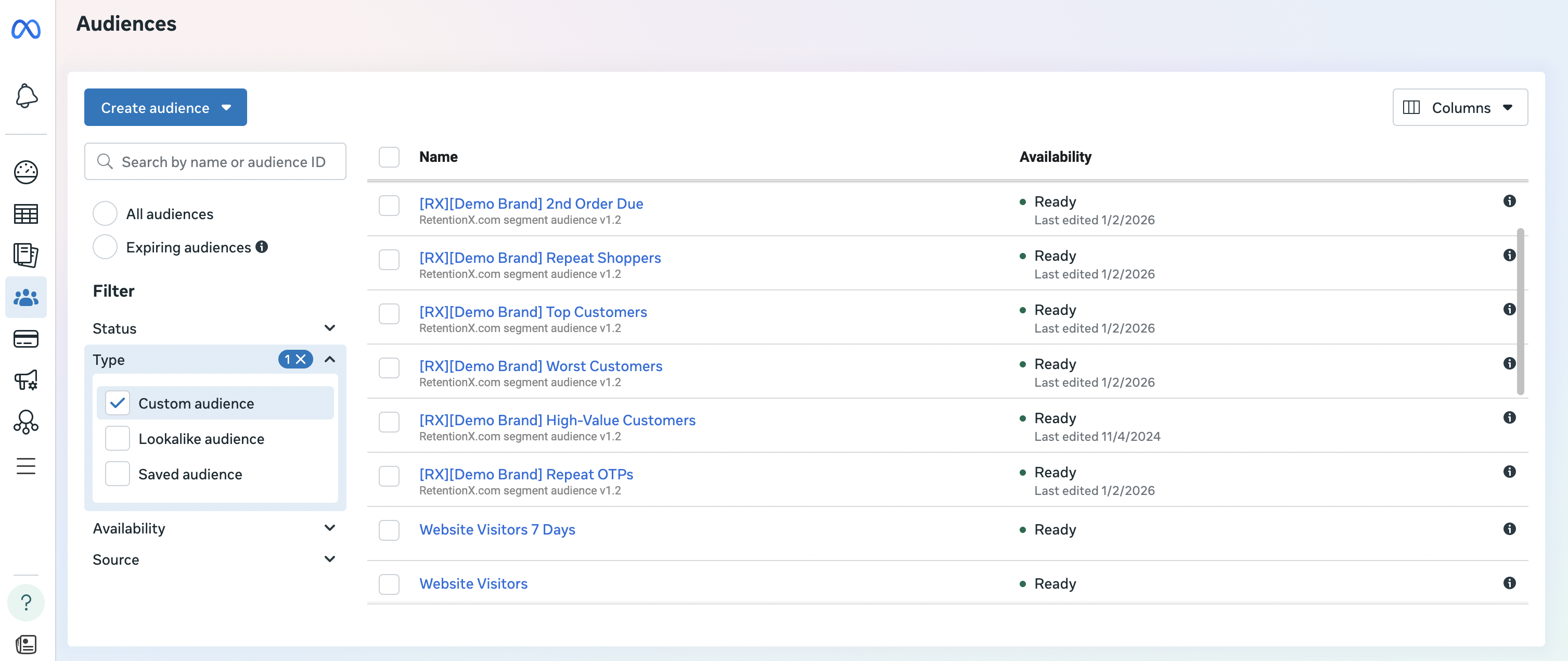Open the notifications bell icon
This screenshot has width=1568, height=661.
tap(25, 96)
